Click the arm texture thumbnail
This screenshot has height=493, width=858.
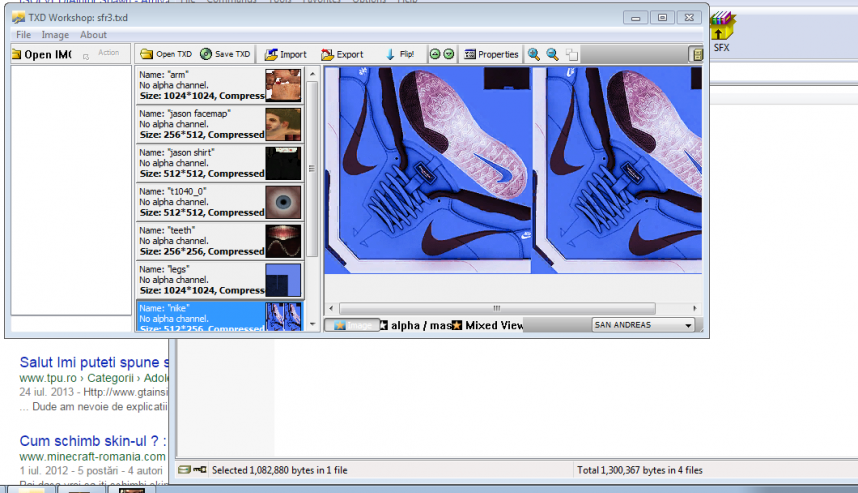pos(283,85)
